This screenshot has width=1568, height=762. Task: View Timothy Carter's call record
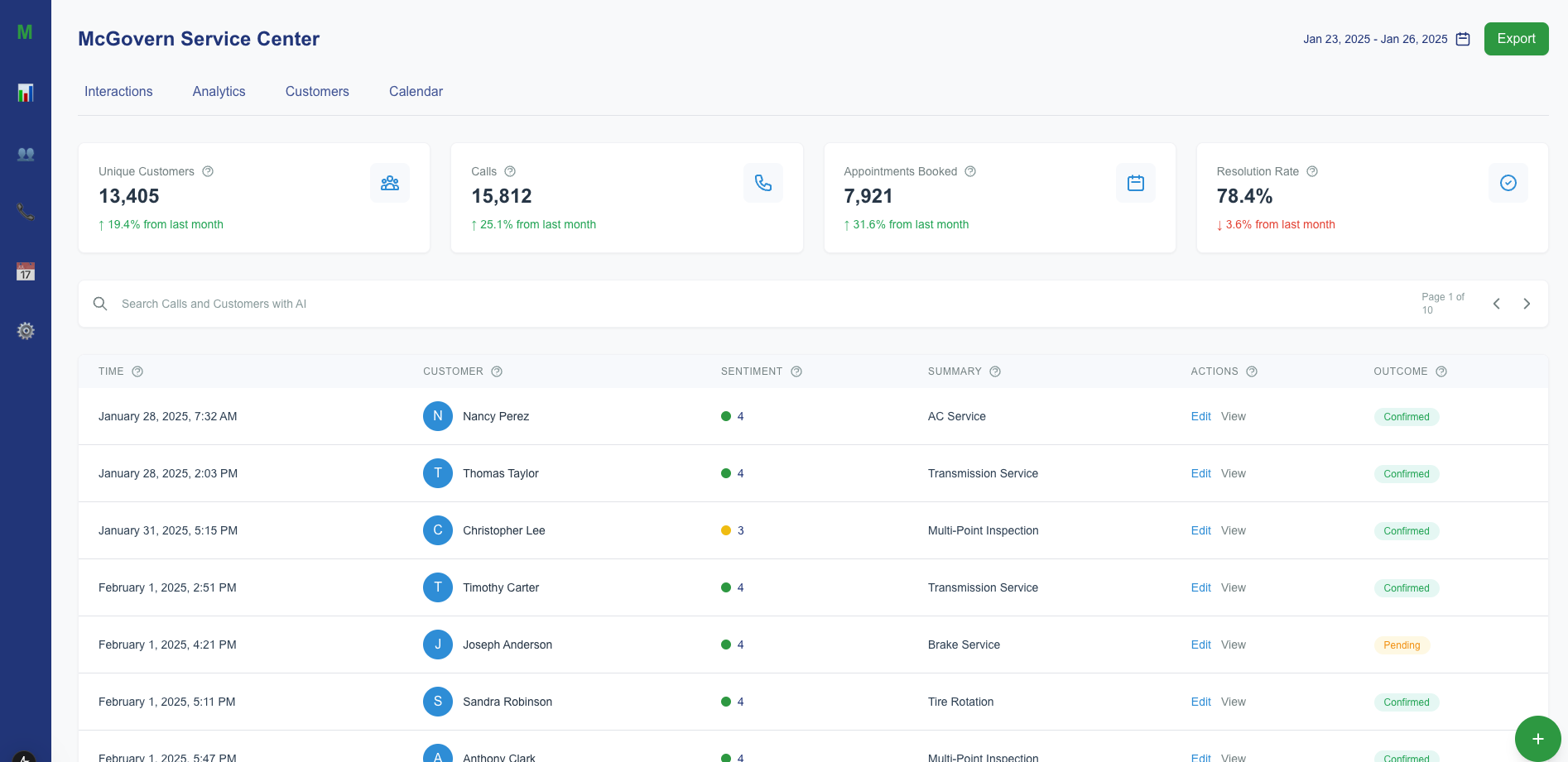tap(1233, 587)
